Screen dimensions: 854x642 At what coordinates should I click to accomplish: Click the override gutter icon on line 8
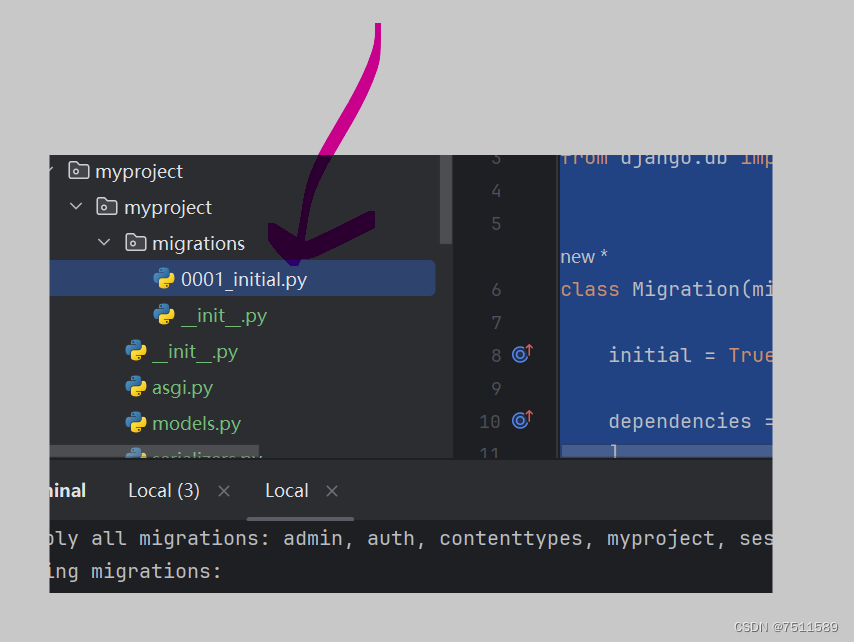coord(521,353)
